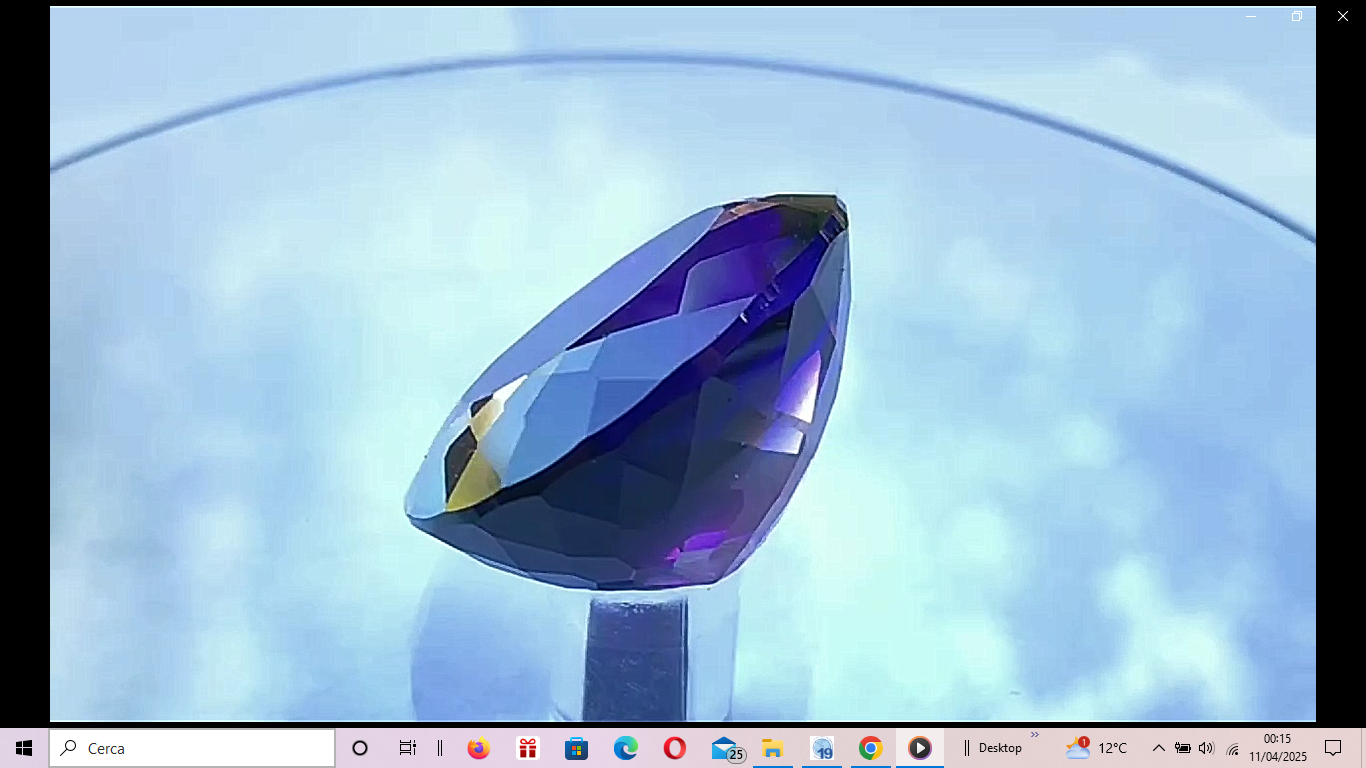Expand the Desktop toolbar chevron
The image size is (1366, 768).
[1035, 735]
